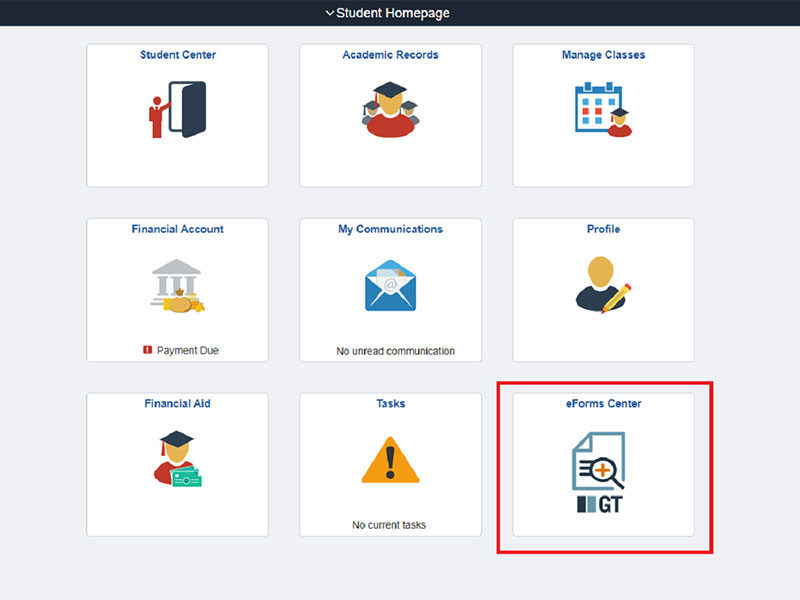Click the Financial Aid tile title
Screen dimensions: 800x600
coord(177,403)
